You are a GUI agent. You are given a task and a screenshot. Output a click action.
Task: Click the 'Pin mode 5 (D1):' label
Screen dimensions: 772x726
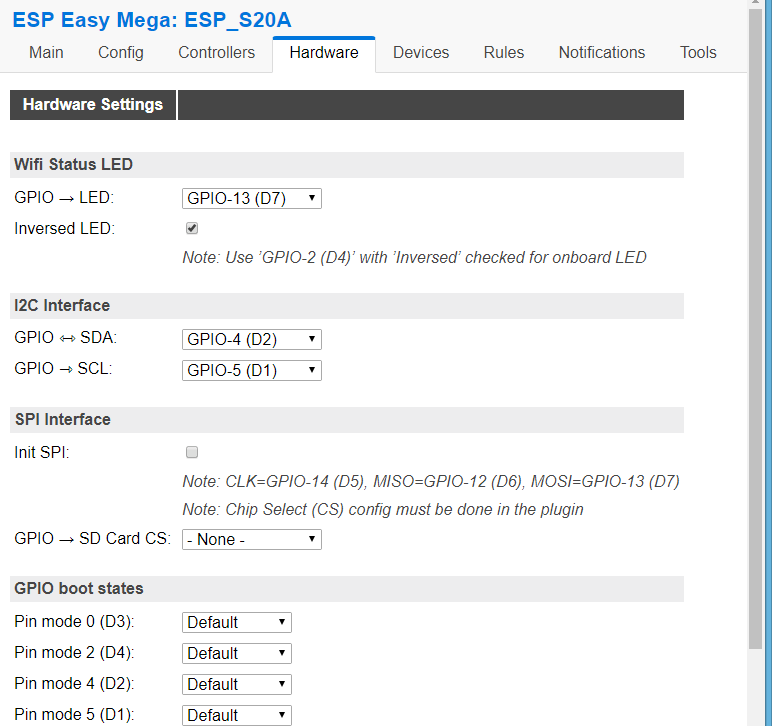(74, 715)
